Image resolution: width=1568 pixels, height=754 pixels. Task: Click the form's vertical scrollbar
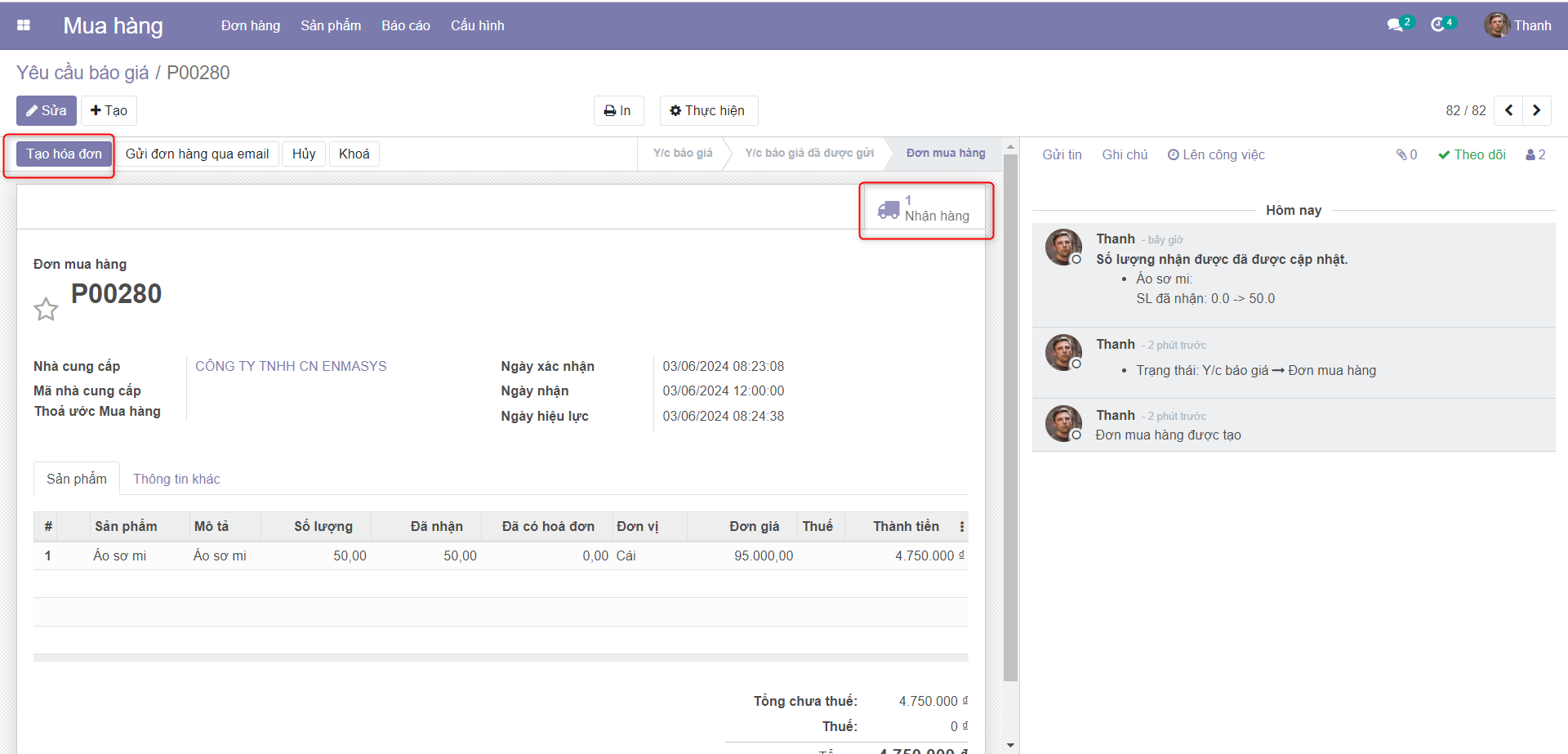[x=1010, y=408]
